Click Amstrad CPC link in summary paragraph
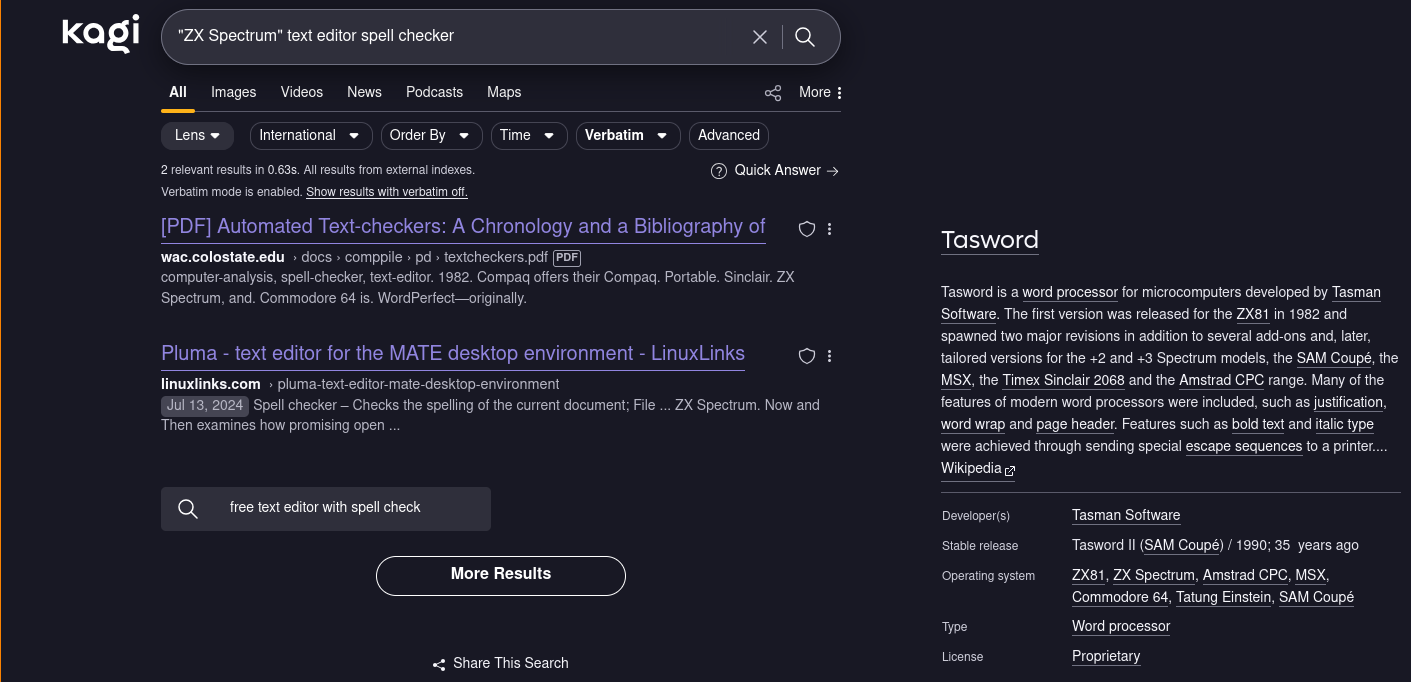 1222,381
